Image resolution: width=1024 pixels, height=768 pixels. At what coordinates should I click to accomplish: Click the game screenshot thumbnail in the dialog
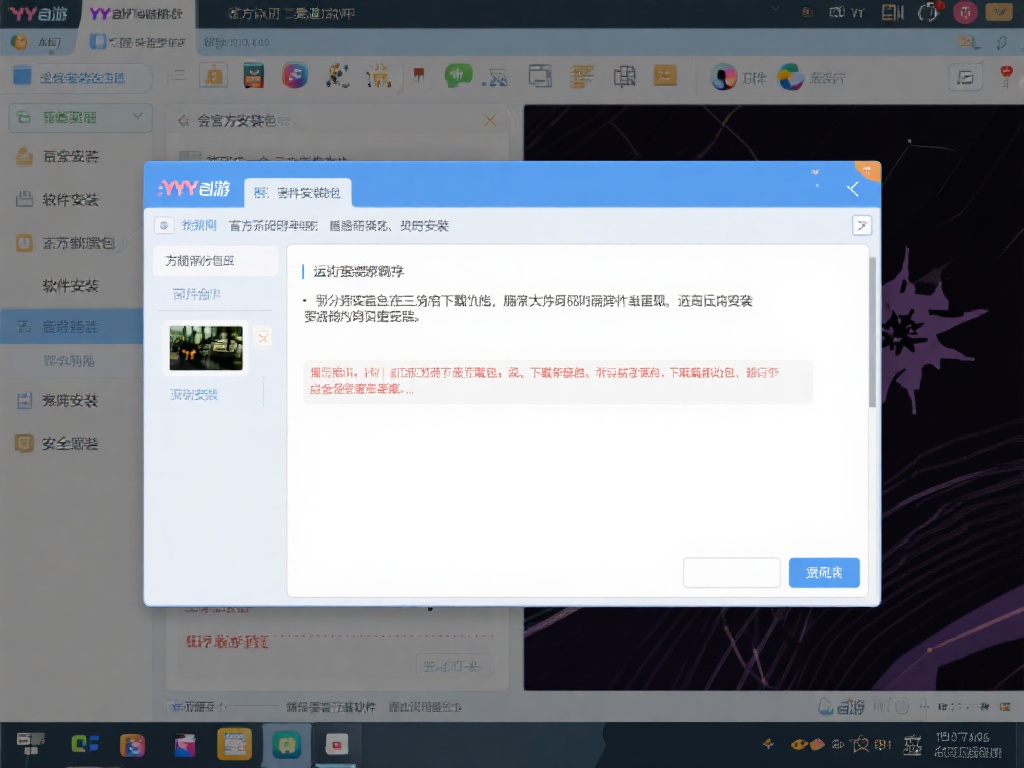point(206,346)
